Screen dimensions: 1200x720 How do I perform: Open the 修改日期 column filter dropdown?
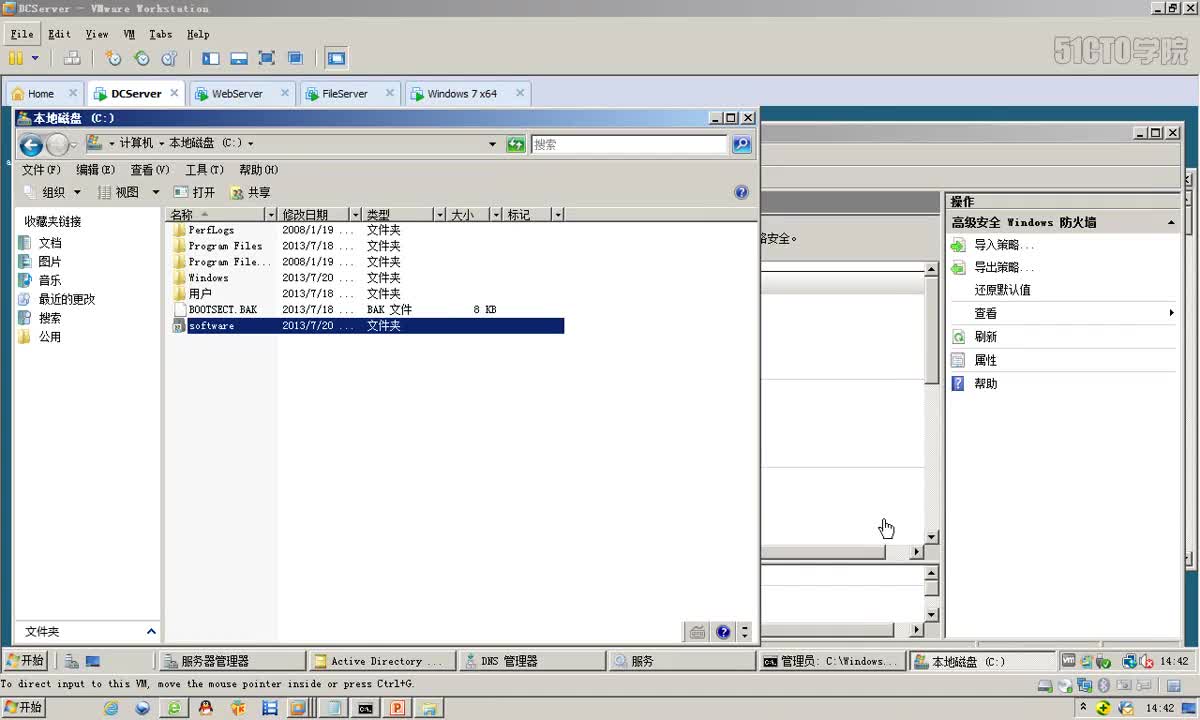point(355,214)
